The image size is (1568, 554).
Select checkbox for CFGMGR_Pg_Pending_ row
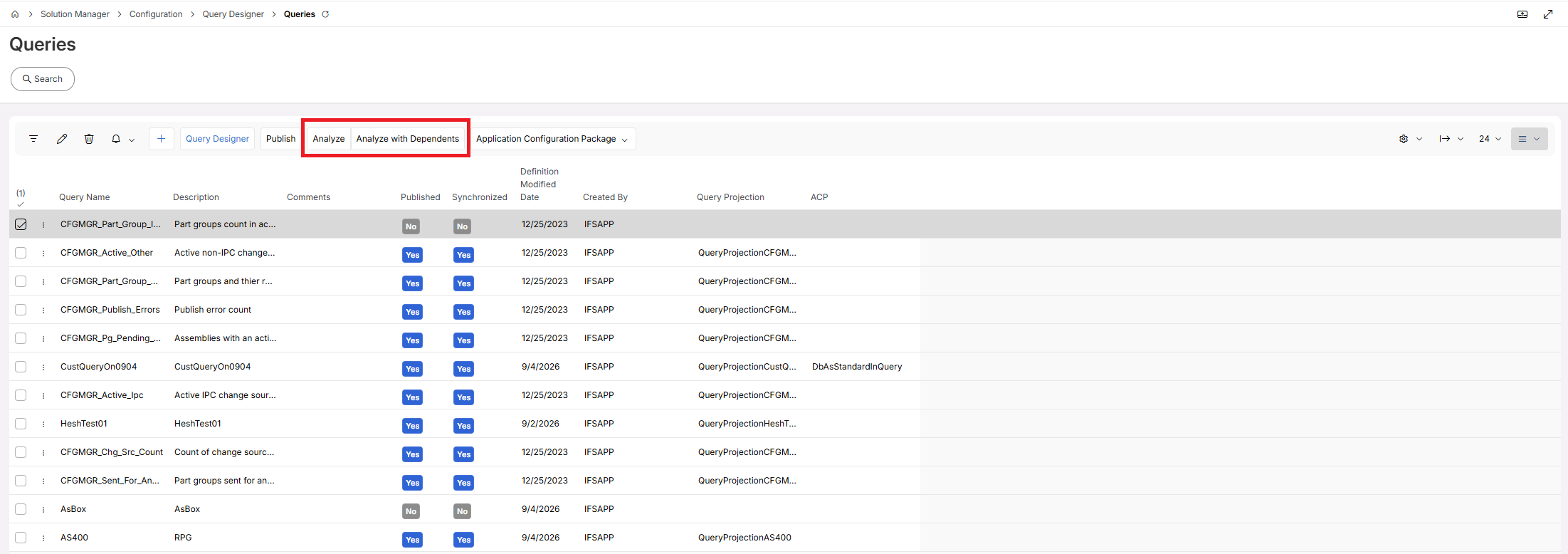click(21, 338)
